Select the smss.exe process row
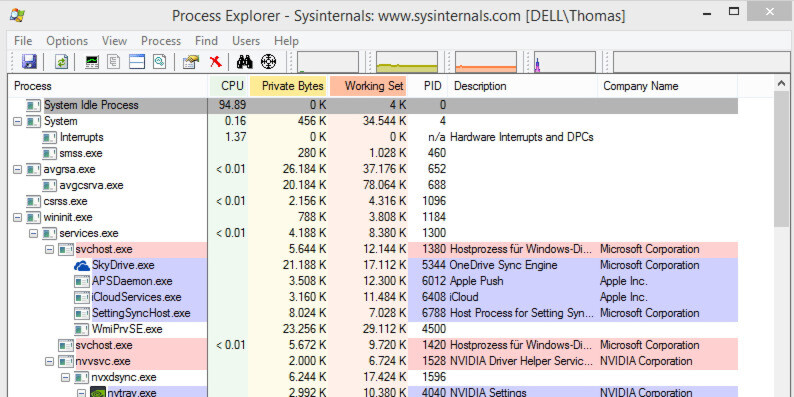This screenshot has width=794, height=397. click(x=373, y=153)
